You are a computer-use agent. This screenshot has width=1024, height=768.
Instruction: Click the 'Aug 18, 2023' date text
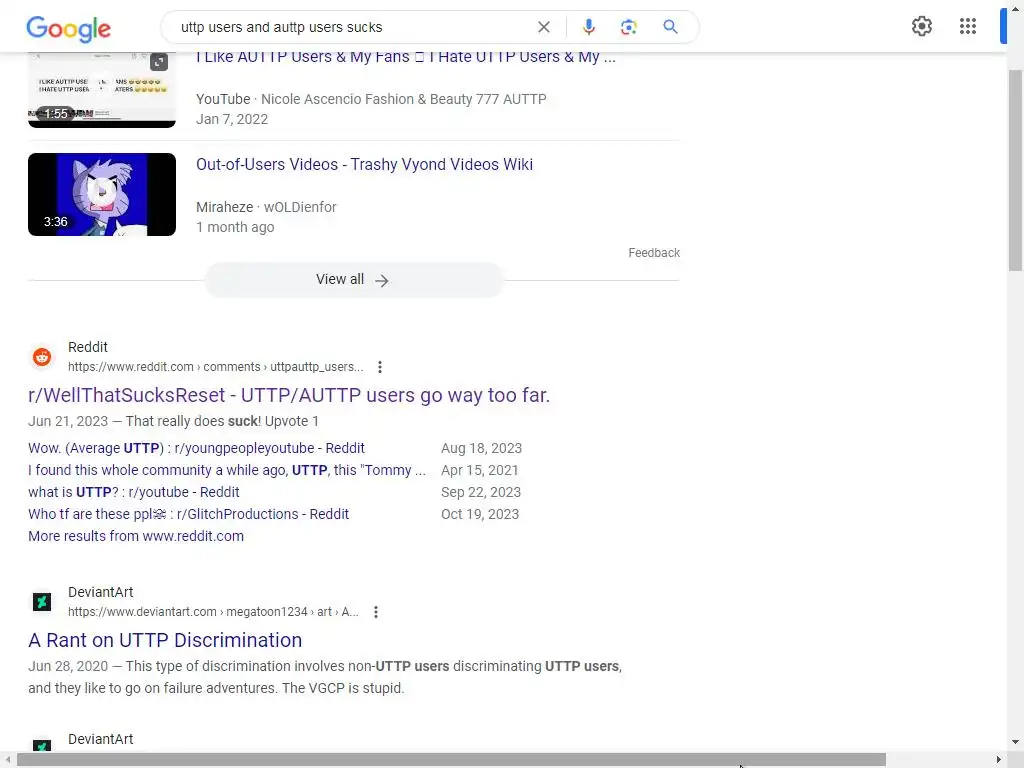[481, 448]
